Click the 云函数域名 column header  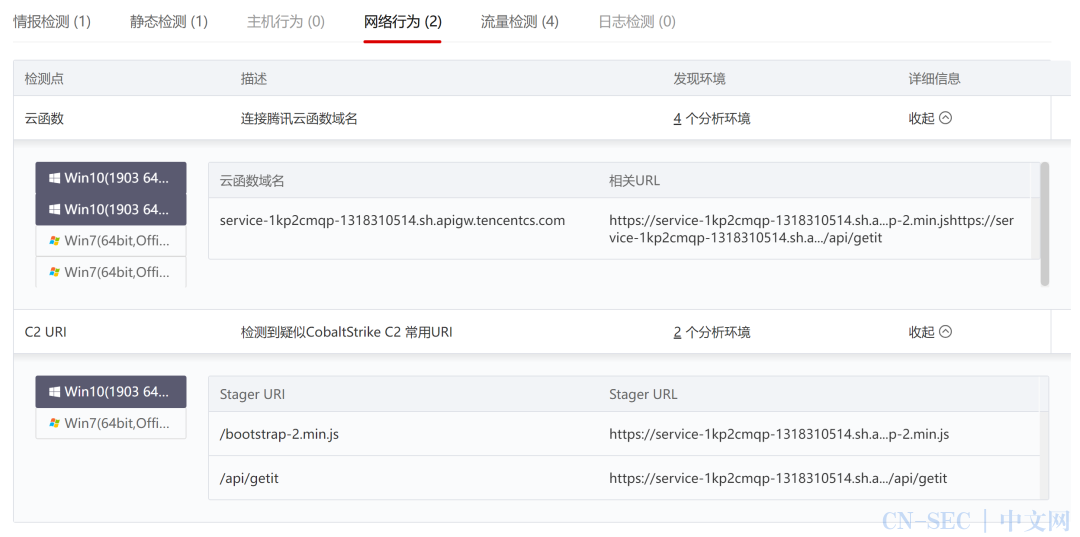[252, 181]
